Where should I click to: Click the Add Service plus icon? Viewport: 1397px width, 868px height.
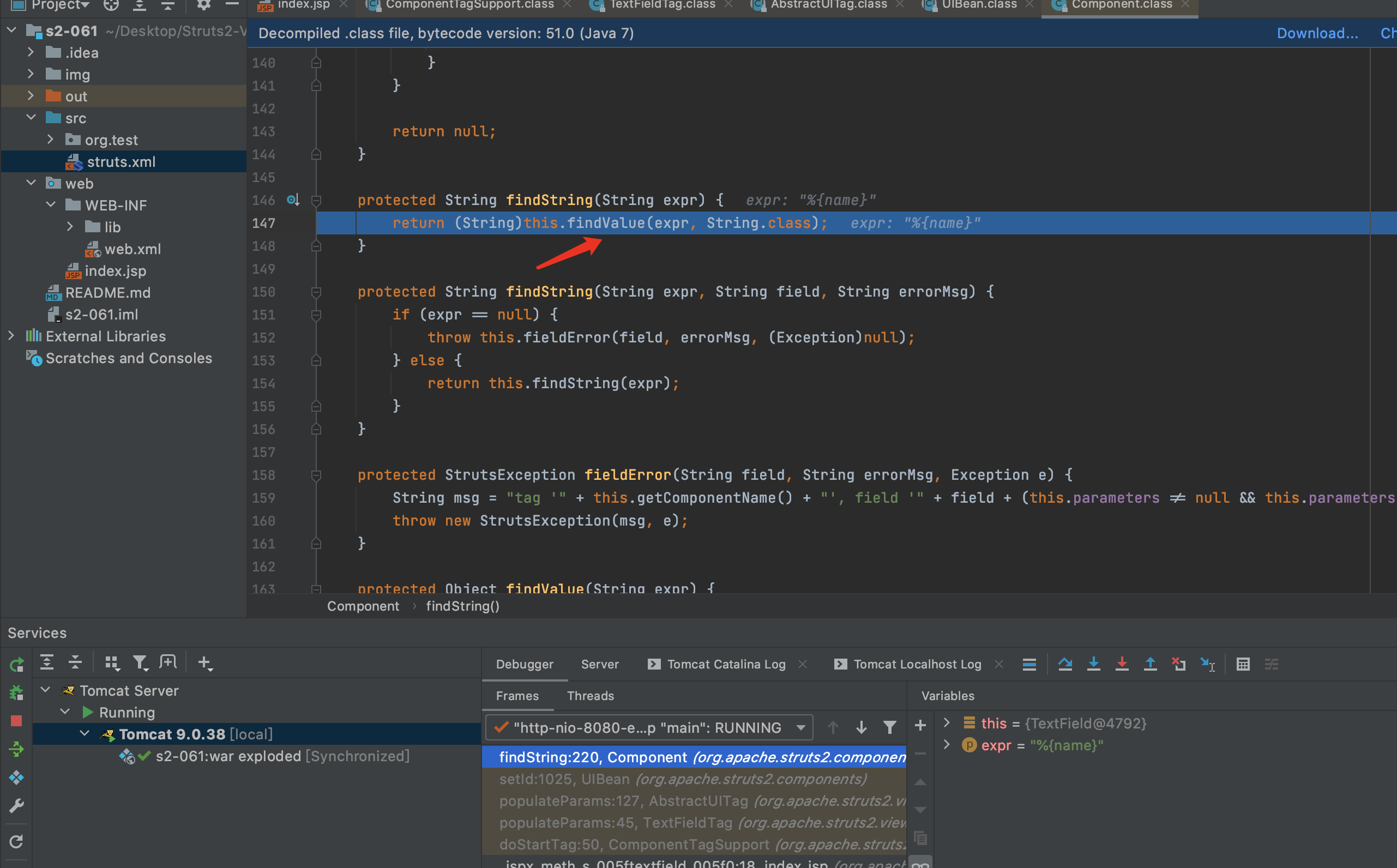coord(205,663)
